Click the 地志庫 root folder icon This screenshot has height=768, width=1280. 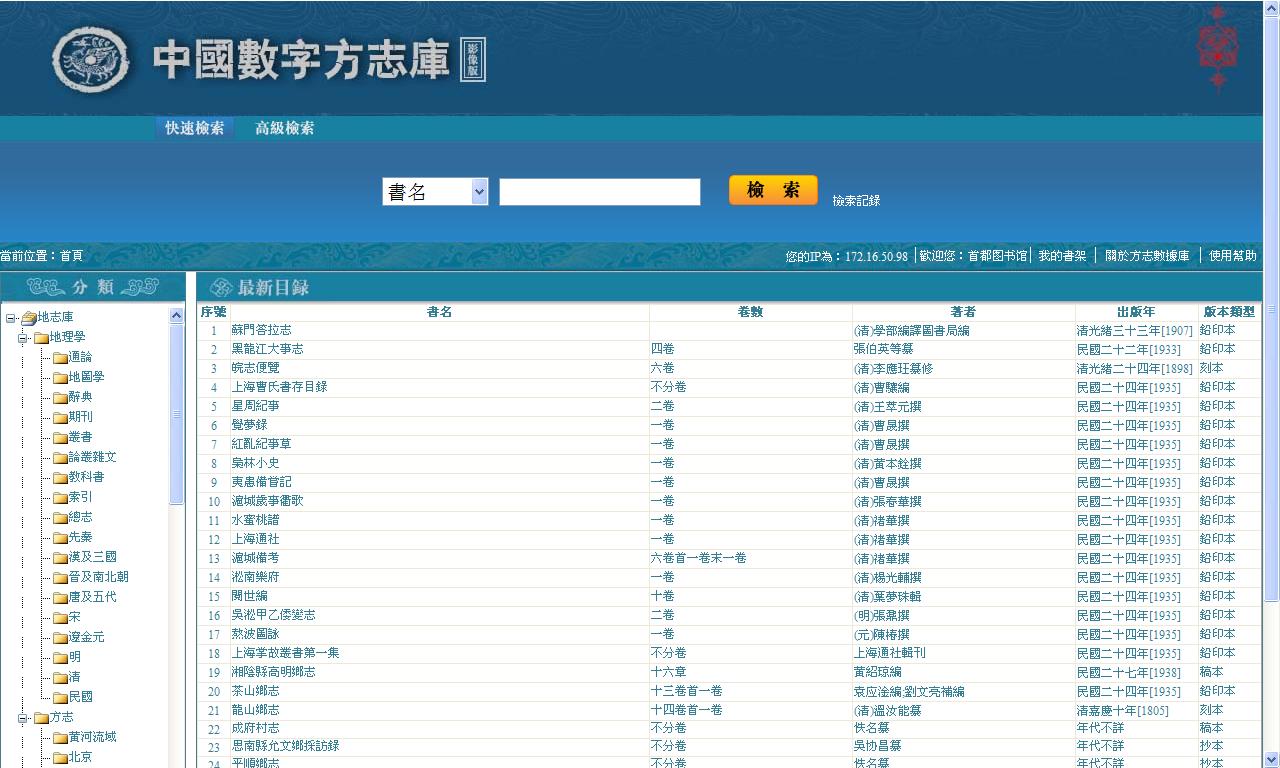click(28, 318)
